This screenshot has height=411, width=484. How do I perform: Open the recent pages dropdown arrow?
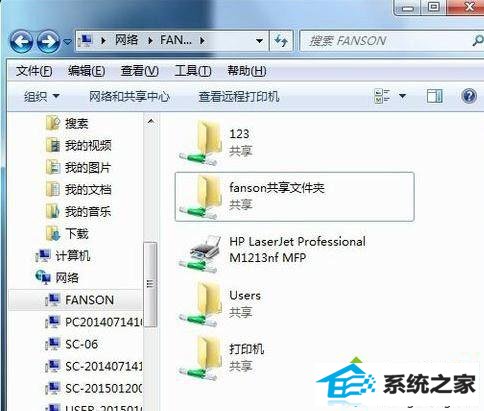[x=67, y=42]
